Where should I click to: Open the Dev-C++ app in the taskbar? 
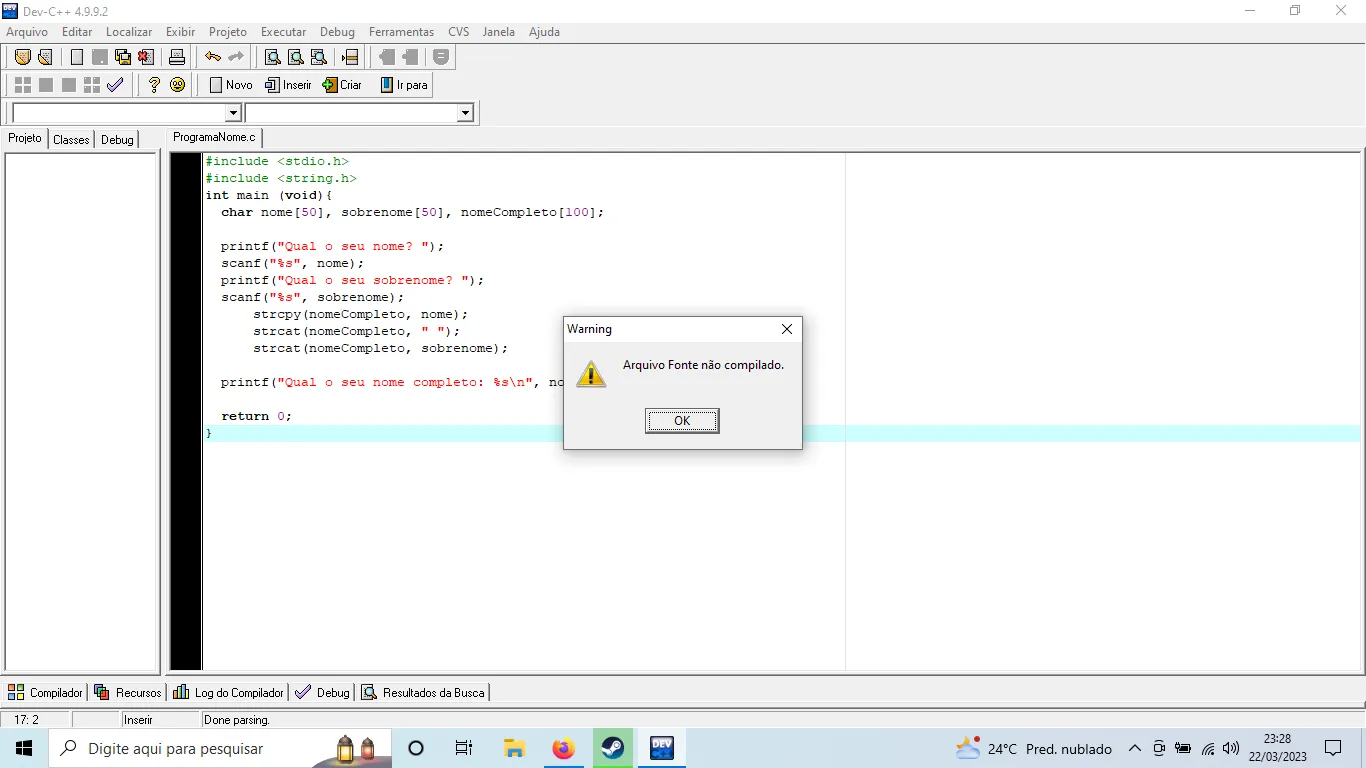click(x=661, y=748)
